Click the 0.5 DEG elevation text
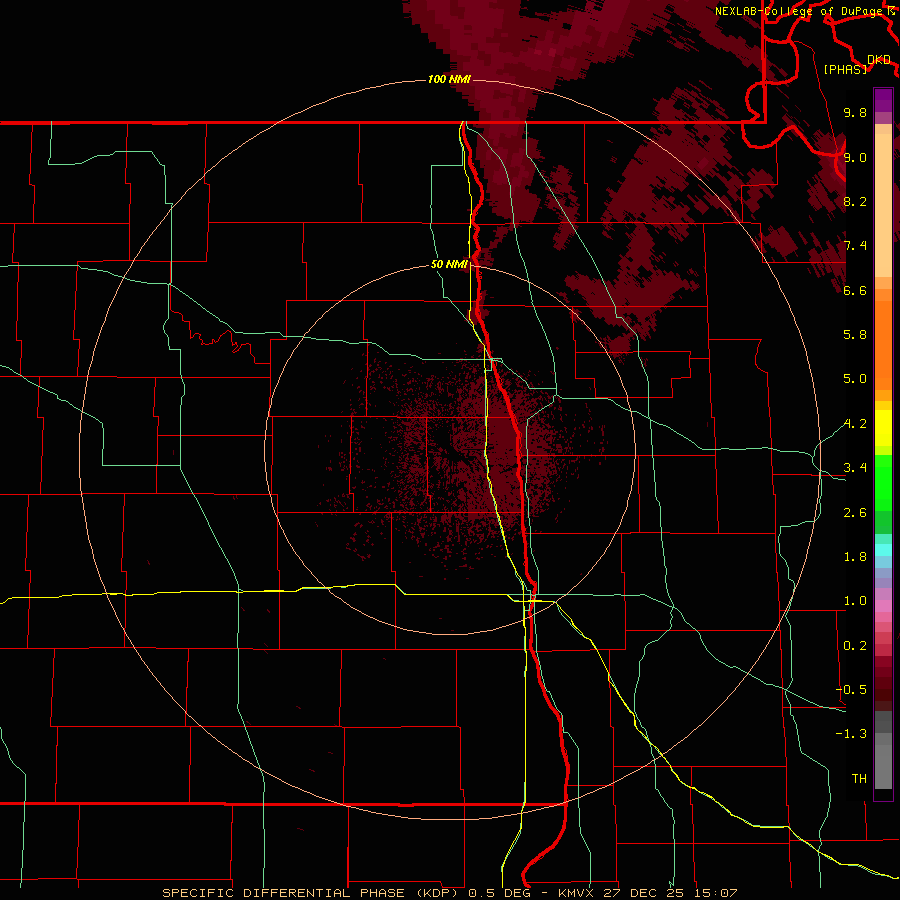 (500, 893)
